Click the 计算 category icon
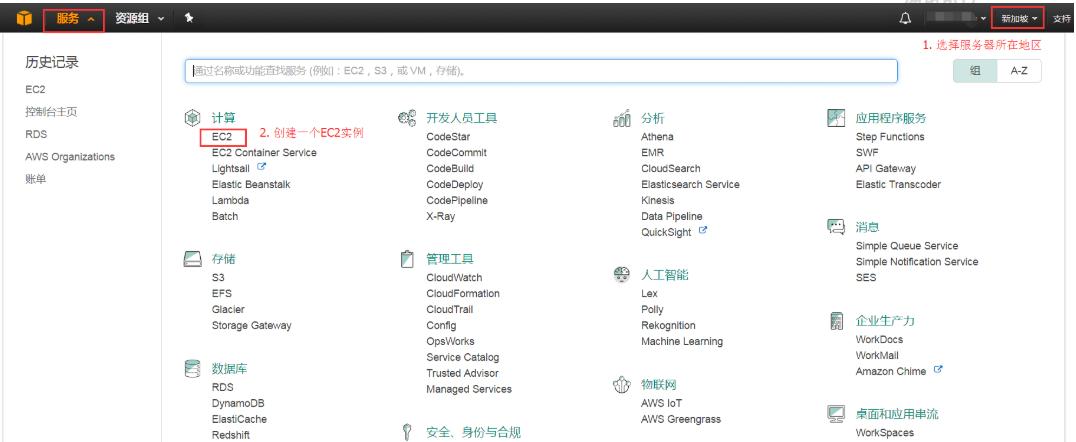This screenshot has width=1076, height=442. (192, 118)
